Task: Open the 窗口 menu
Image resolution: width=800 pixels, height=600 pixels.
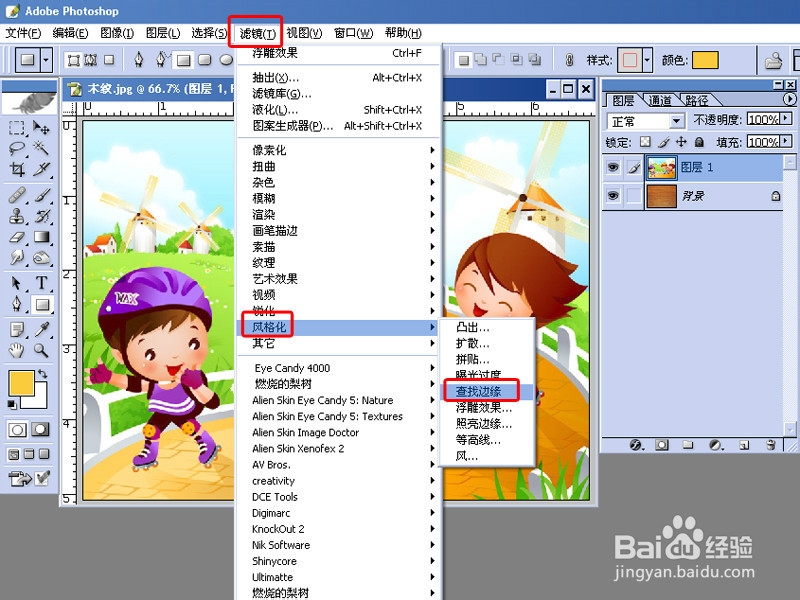Action: click(354, 33)
